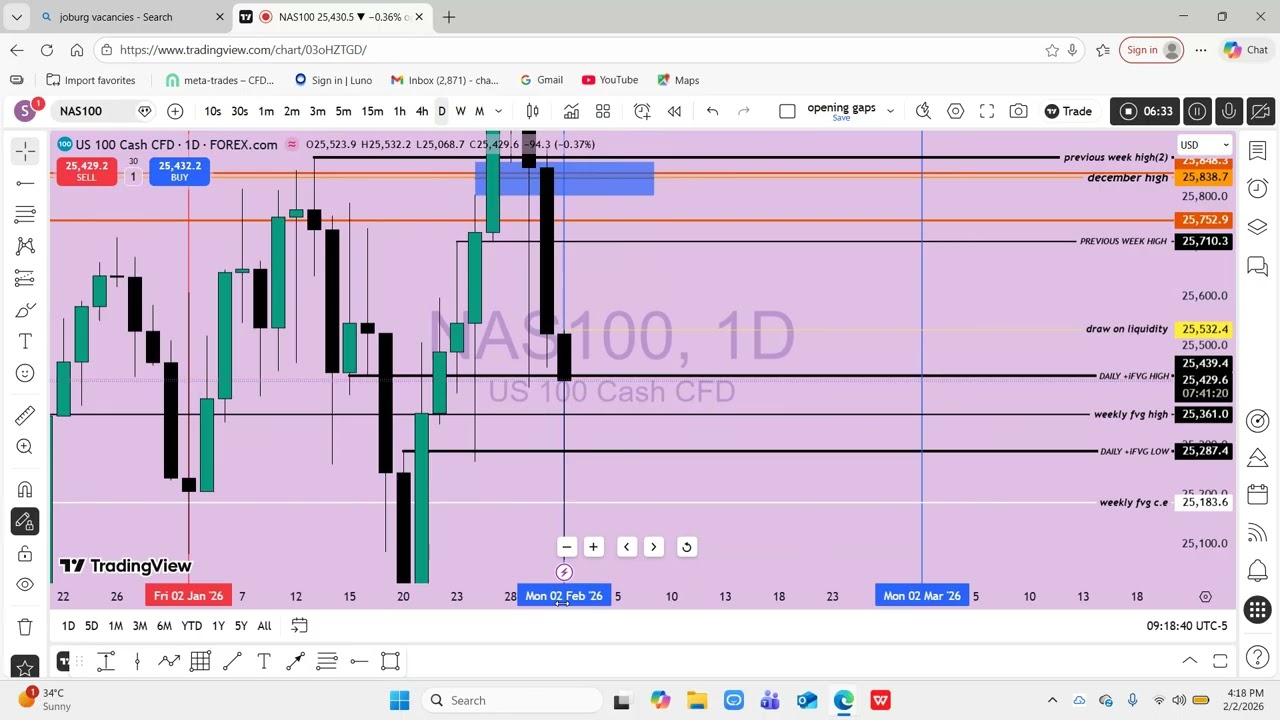1280x720 pixels.
Task: Select the brush drawing tool
Action: (25, 310)
